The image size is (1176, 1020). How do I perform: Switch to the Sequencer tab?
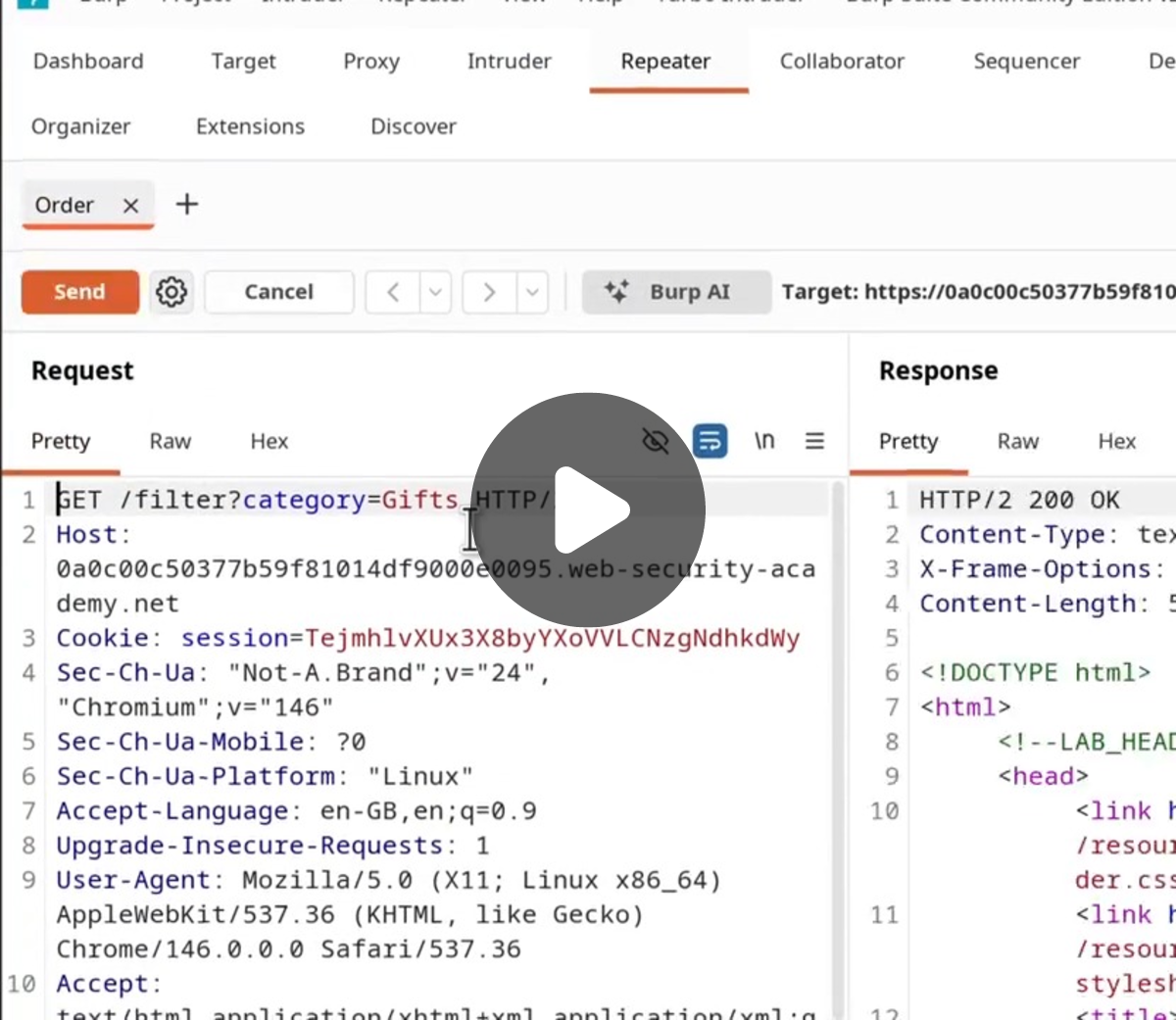1026,61
